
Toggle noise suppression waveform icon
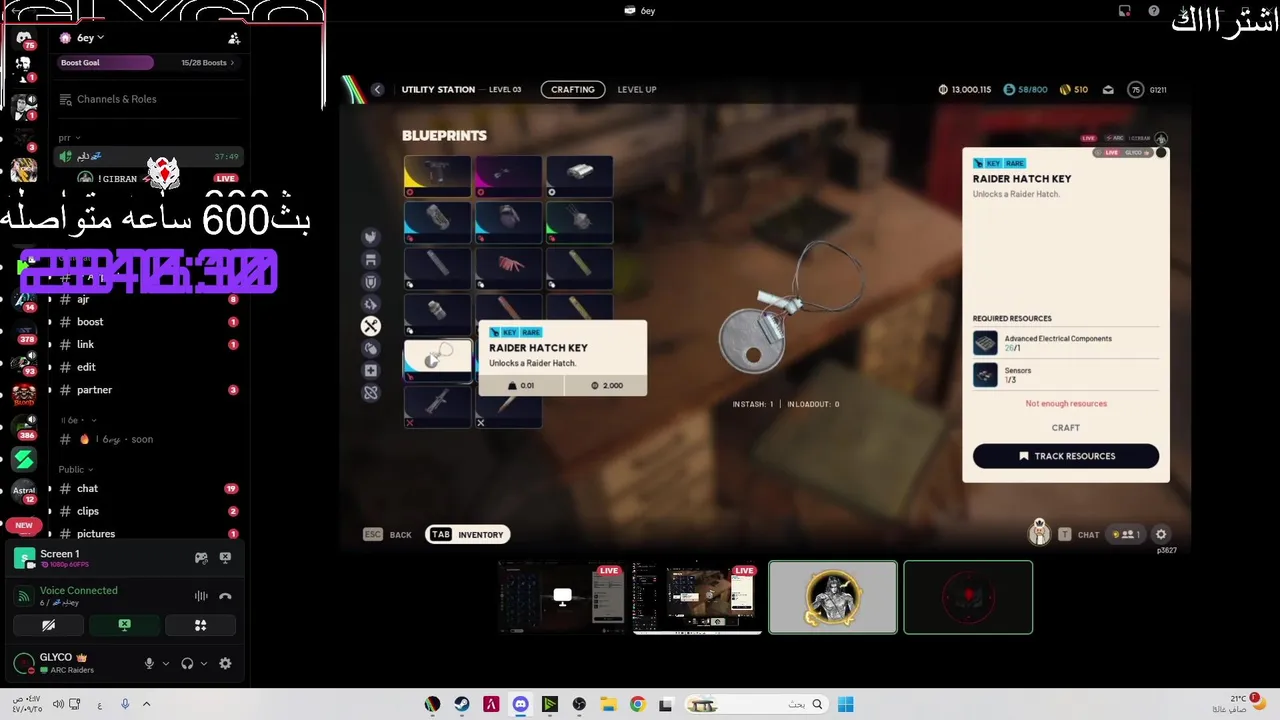click(201, 596)
